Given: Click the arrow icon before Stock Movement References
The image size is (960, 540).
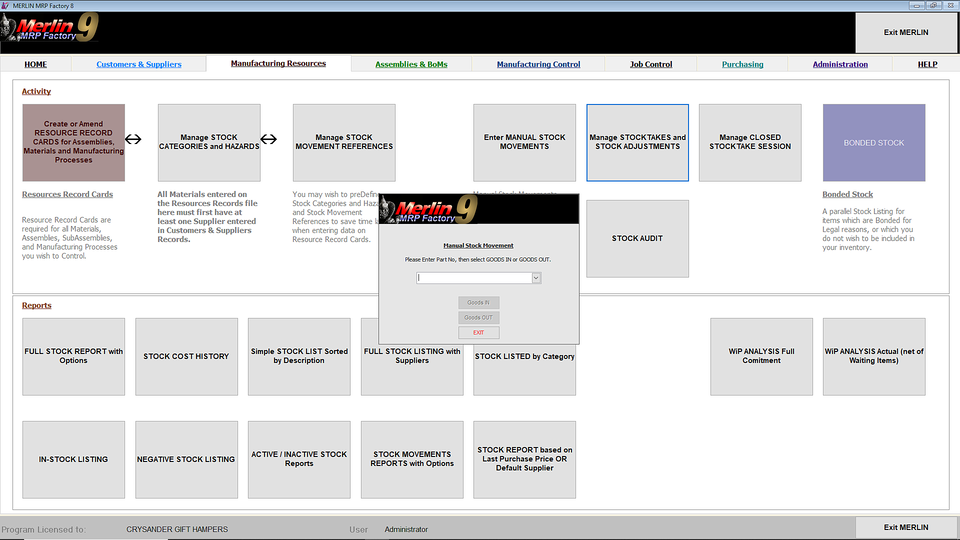Looking at the screenshot, I should coord(268,141).
